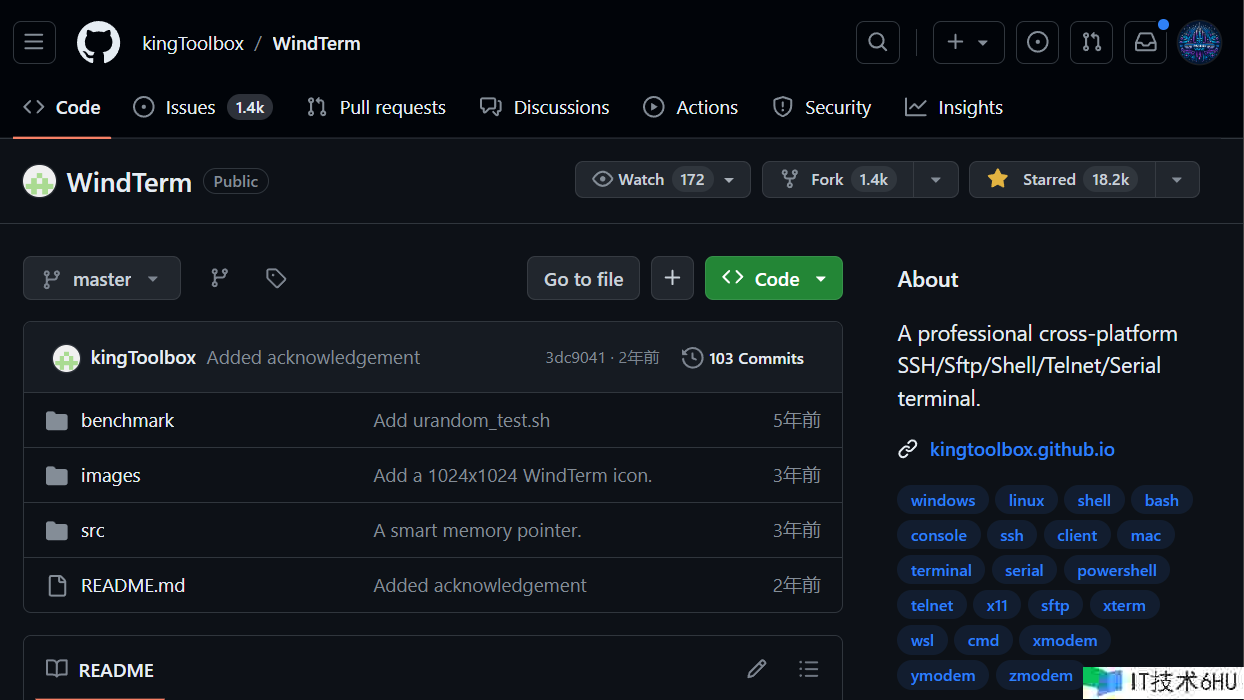
Task: Open the notifications inbox icon
Action: click(x=1145, y=42)
